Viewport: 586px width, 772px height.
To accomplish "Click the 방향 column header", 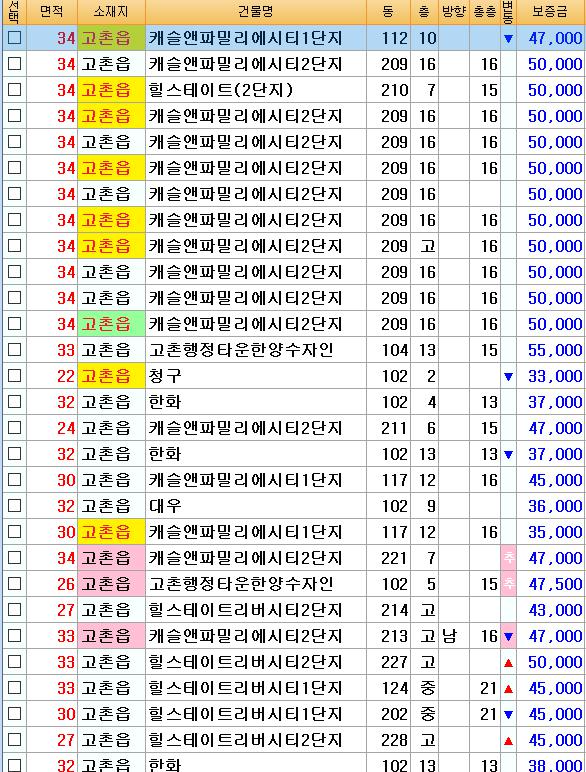I will pyautogui.click(x=454, y=12).
